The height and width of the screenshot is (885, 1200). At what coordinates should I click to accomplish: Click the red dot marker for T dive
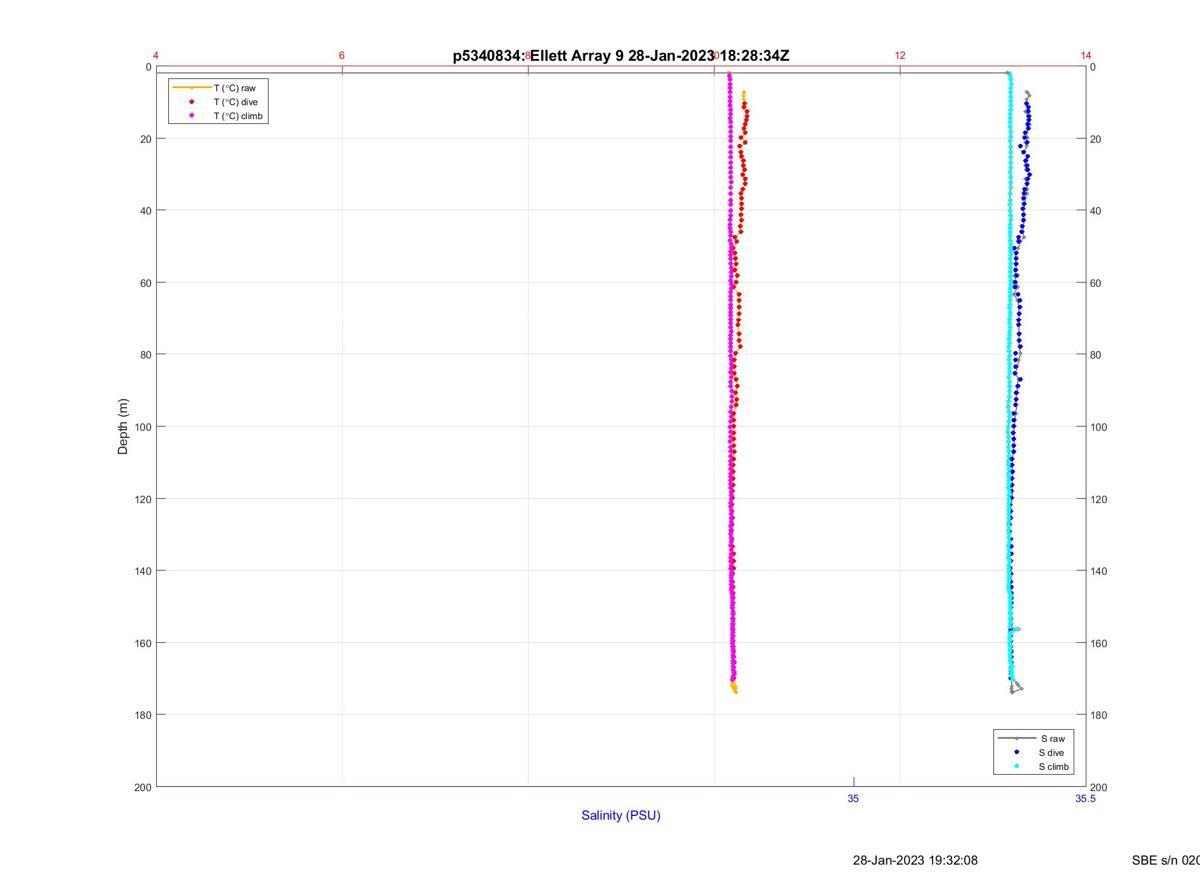click(191, 102)
